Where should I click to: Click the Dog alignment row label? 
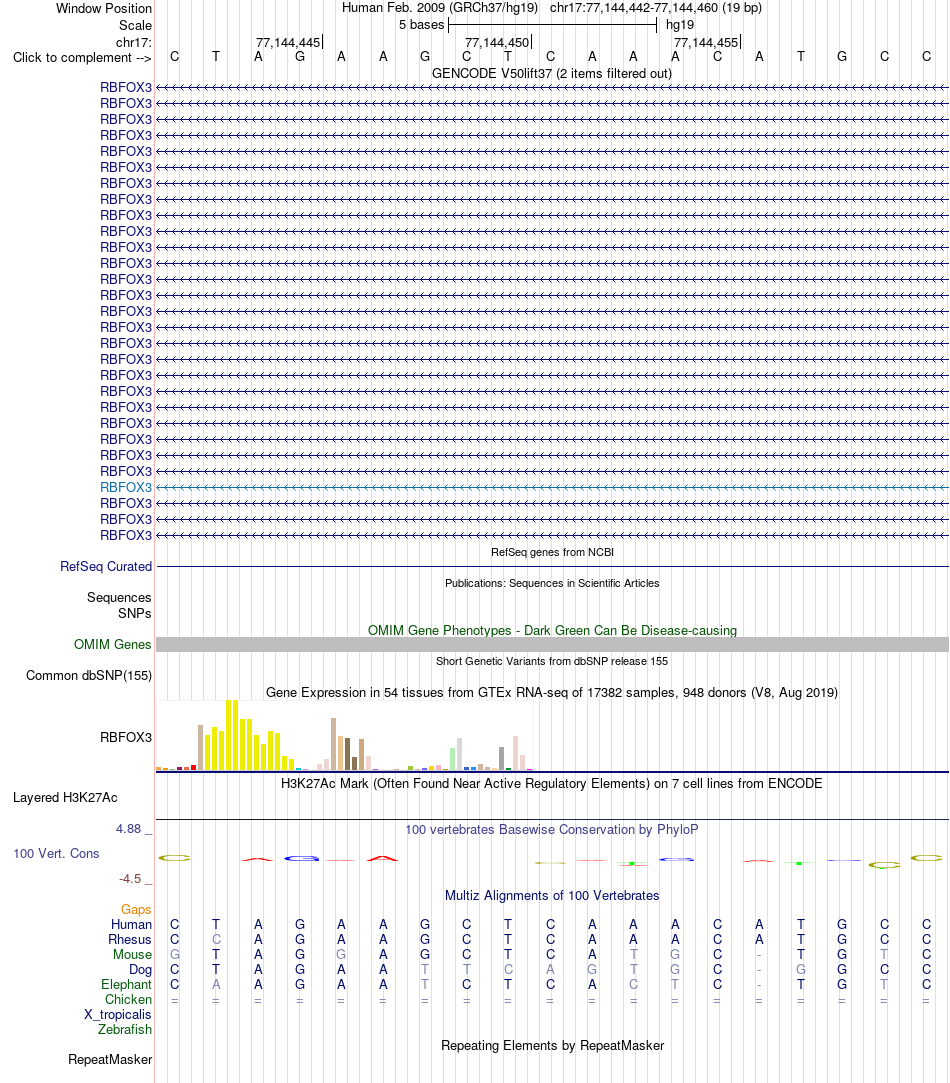tap(140, 970)
